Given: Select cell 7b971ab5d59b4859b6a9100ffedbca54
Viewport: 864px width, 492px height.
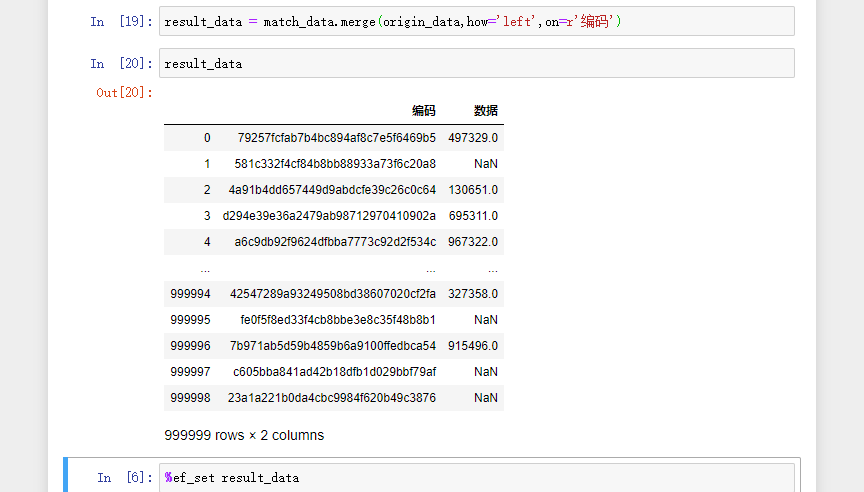Looking at the screenshot, I should [333, 346].
